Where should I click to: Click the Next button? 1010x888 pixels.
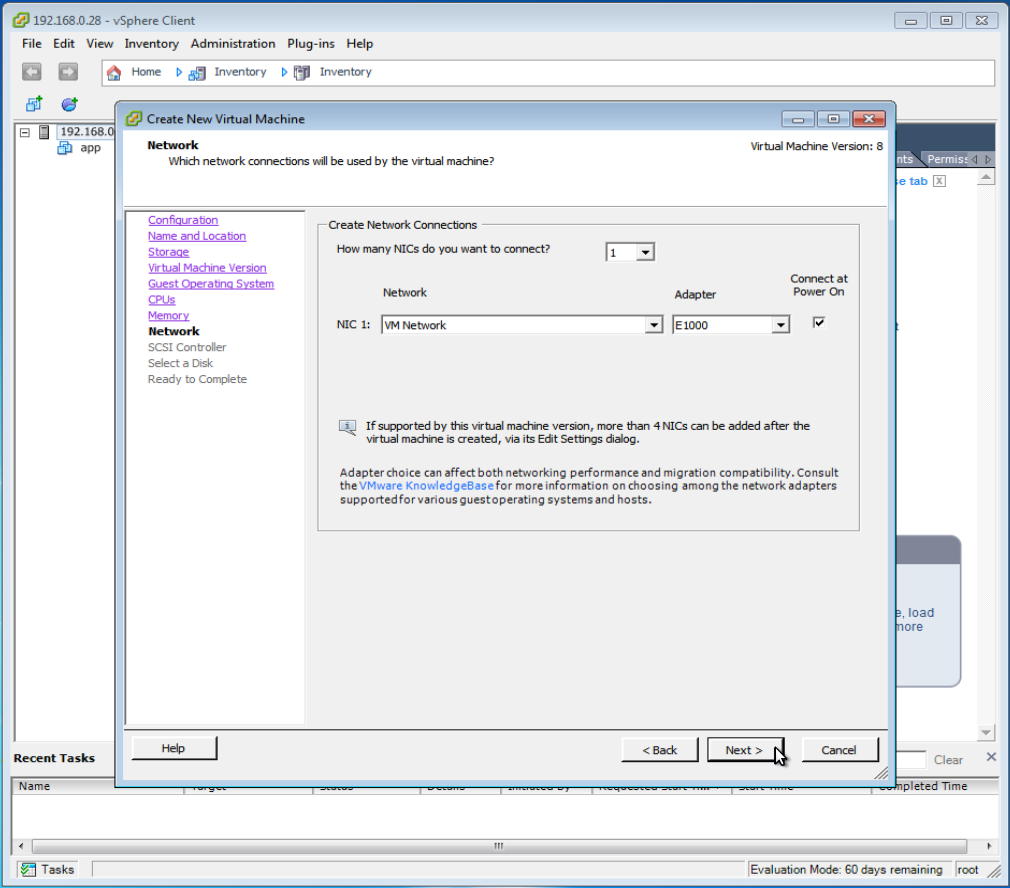pyautogui.click(x=745, y=750)
